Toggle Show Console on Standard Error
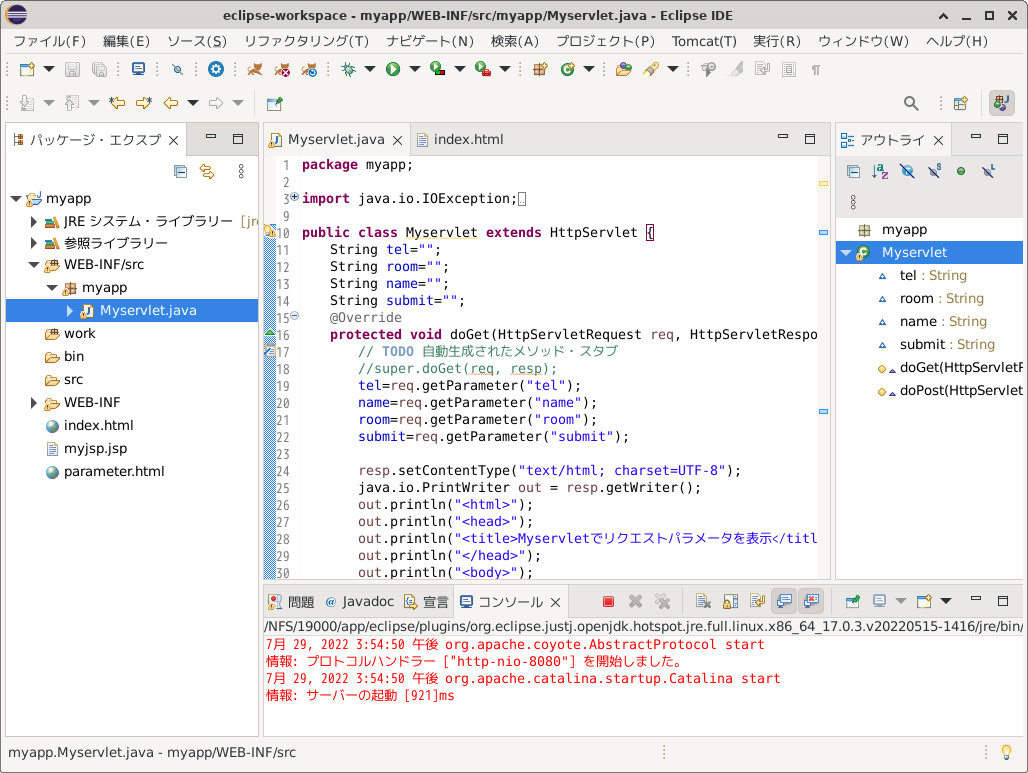The width and height of the screenshot is (1028, 773). pos(811,601)
